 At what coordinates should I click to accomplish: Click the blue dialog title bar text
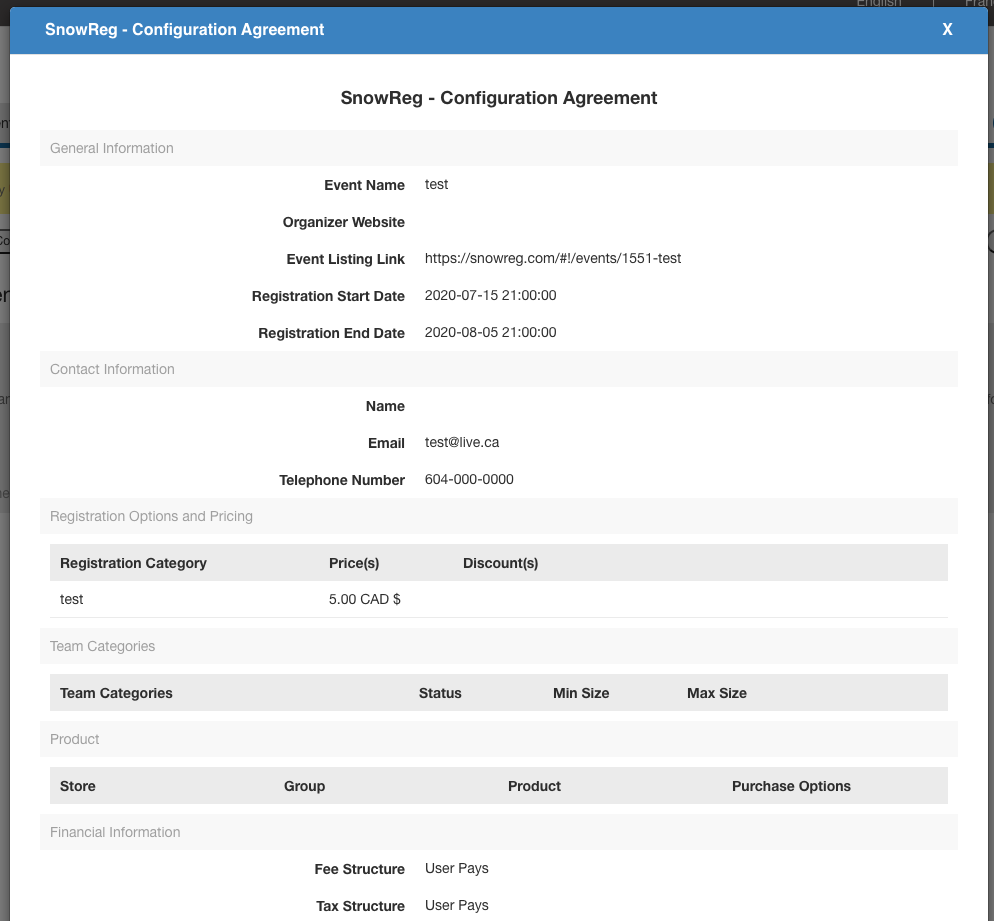tap(185, 30)
